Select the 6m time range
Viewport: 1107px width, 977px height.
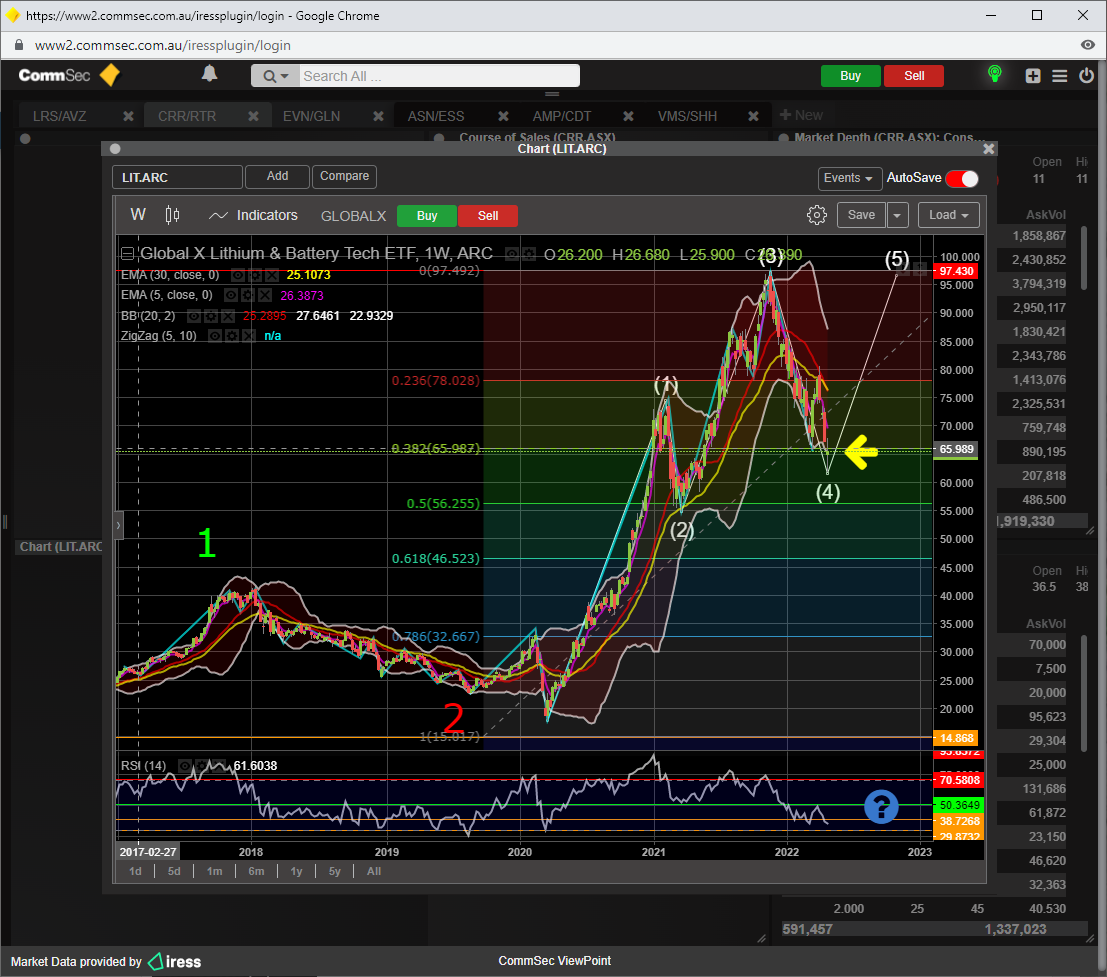[256, 871]
